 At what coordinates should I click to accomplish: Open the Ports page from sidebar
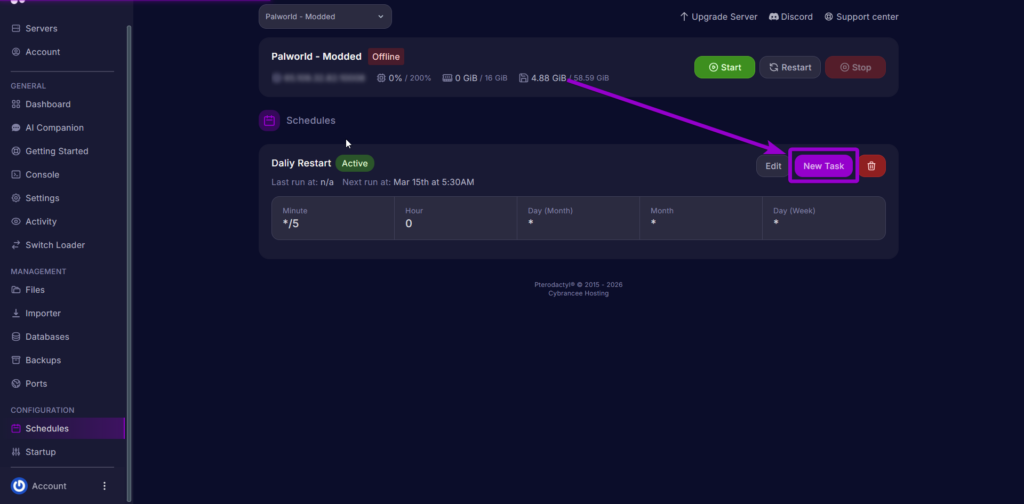[x=36, y=384]
